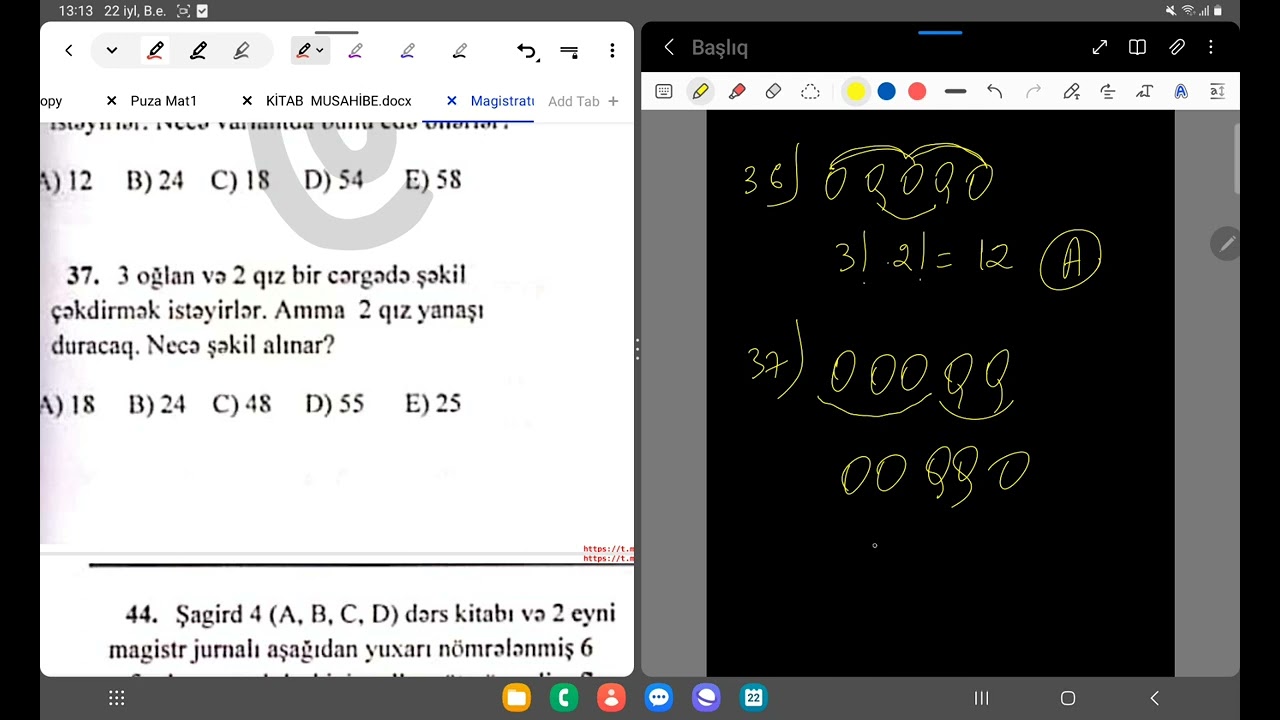Close the Puza Mat1 tab
Image resolution: width=1280 pixels, height=720 pixels.
111,101
